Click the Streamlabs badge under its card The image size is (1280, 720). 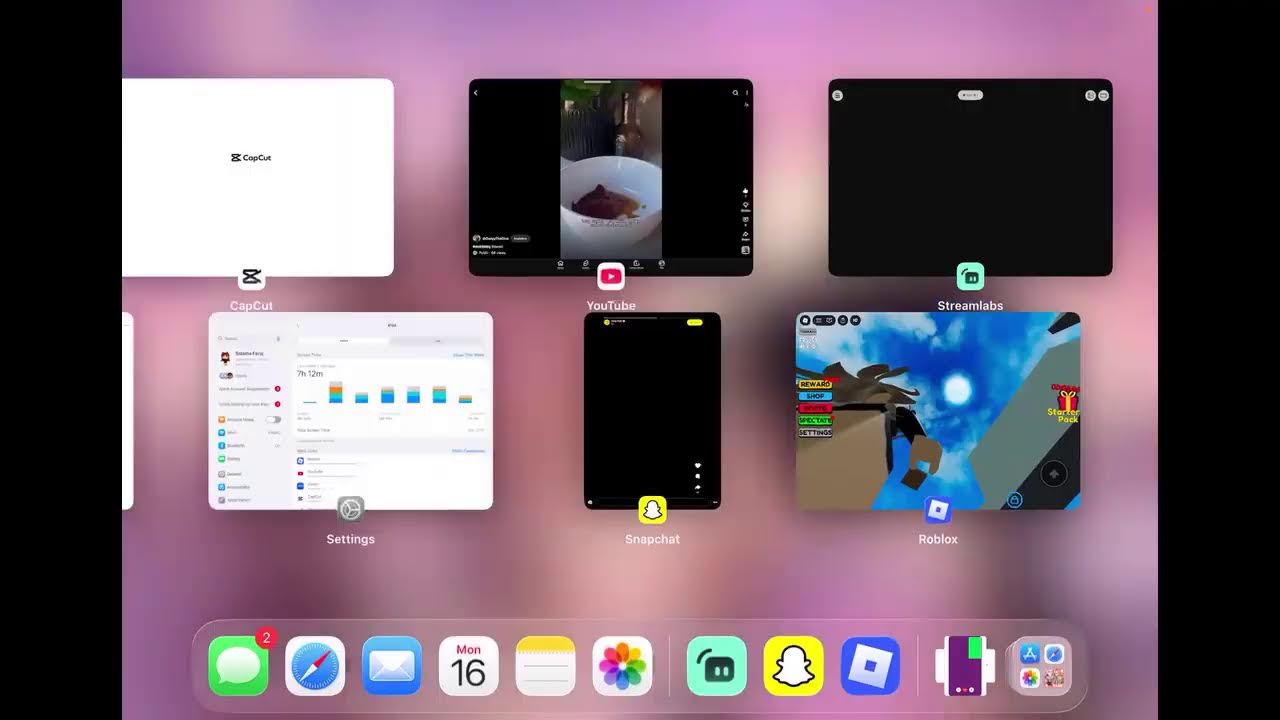point(970,277)
